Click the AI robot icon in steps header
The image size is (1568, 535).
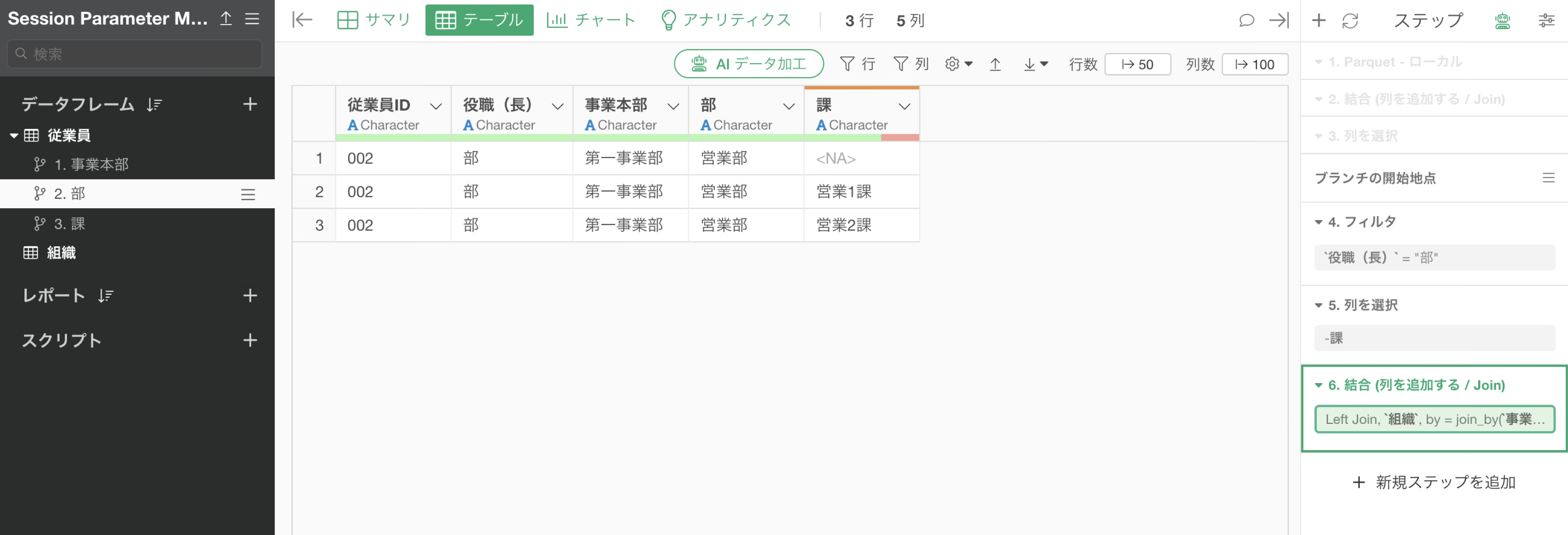click(1502, 21)
